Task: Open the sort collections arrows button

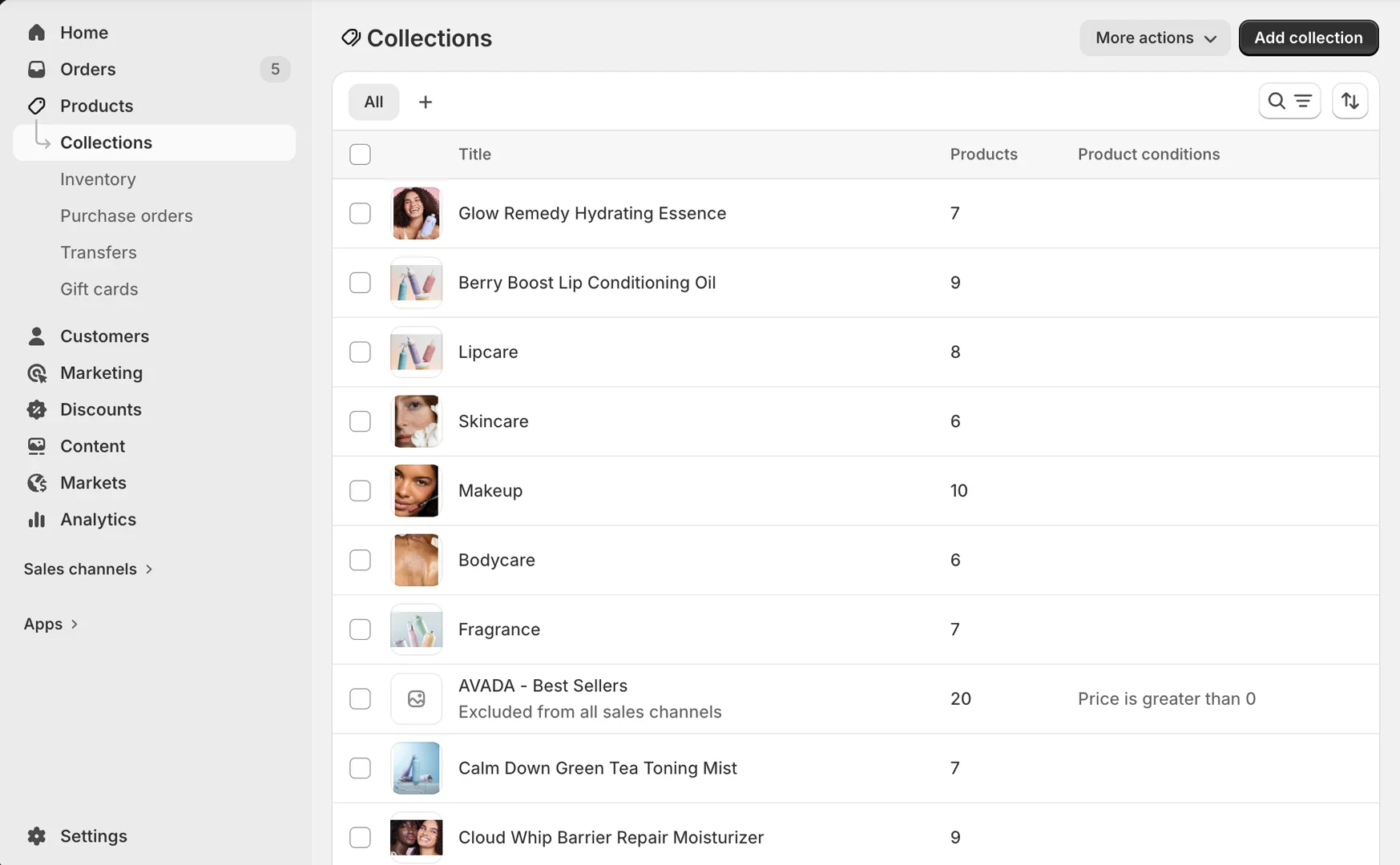Action: click(1350, 102)
